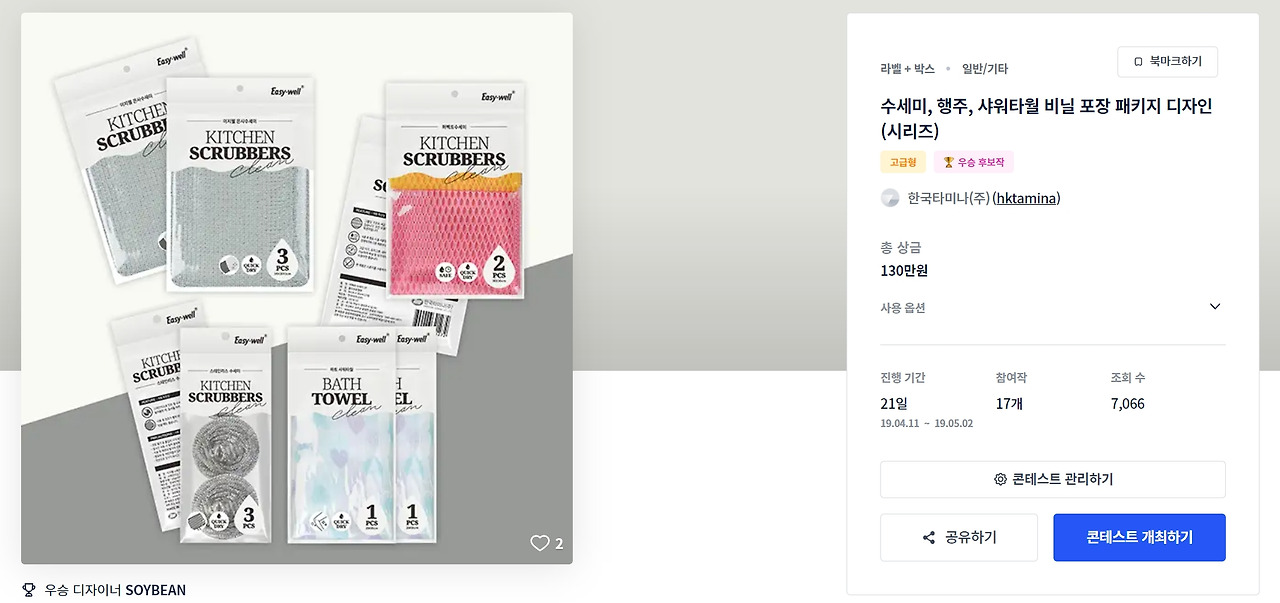Image resolution: width=1280 pixels, height=603 pixels.
Task: Open the package design preview image
Action: tap(297, 288)
